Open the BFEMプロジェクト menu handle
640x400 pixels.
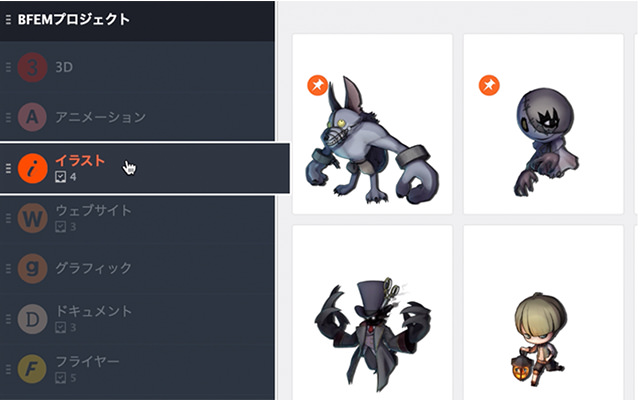pyautogui.click(x=8, y=19)
